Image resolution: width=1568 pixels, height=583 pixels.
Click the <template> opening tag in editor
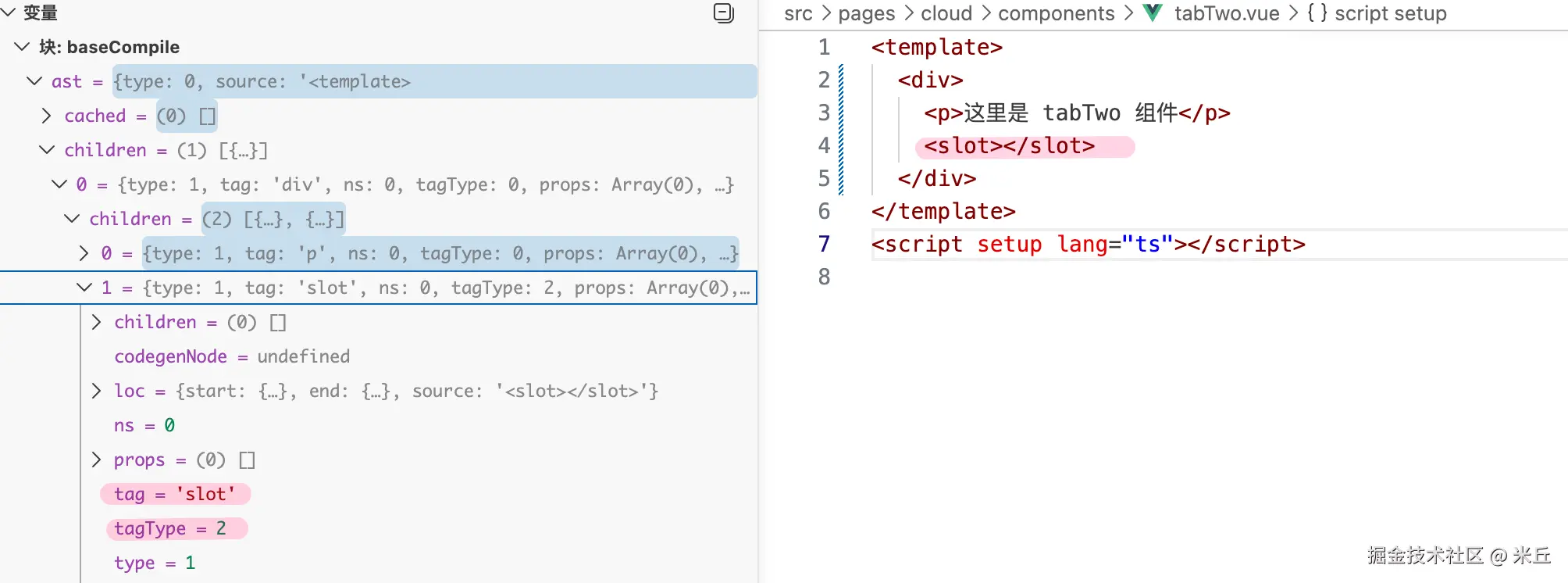(x=936, y=47)
